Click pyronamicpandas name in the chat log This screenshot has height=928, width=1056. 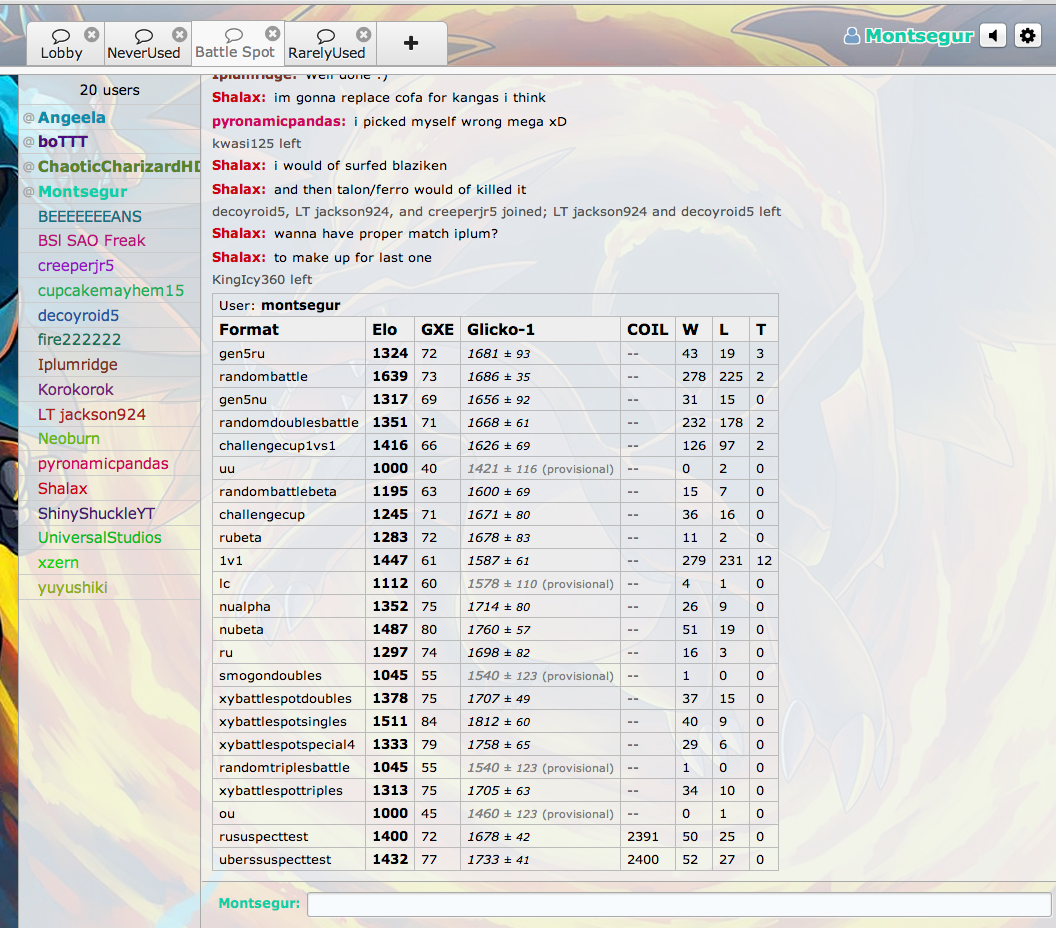coord(279,121)
